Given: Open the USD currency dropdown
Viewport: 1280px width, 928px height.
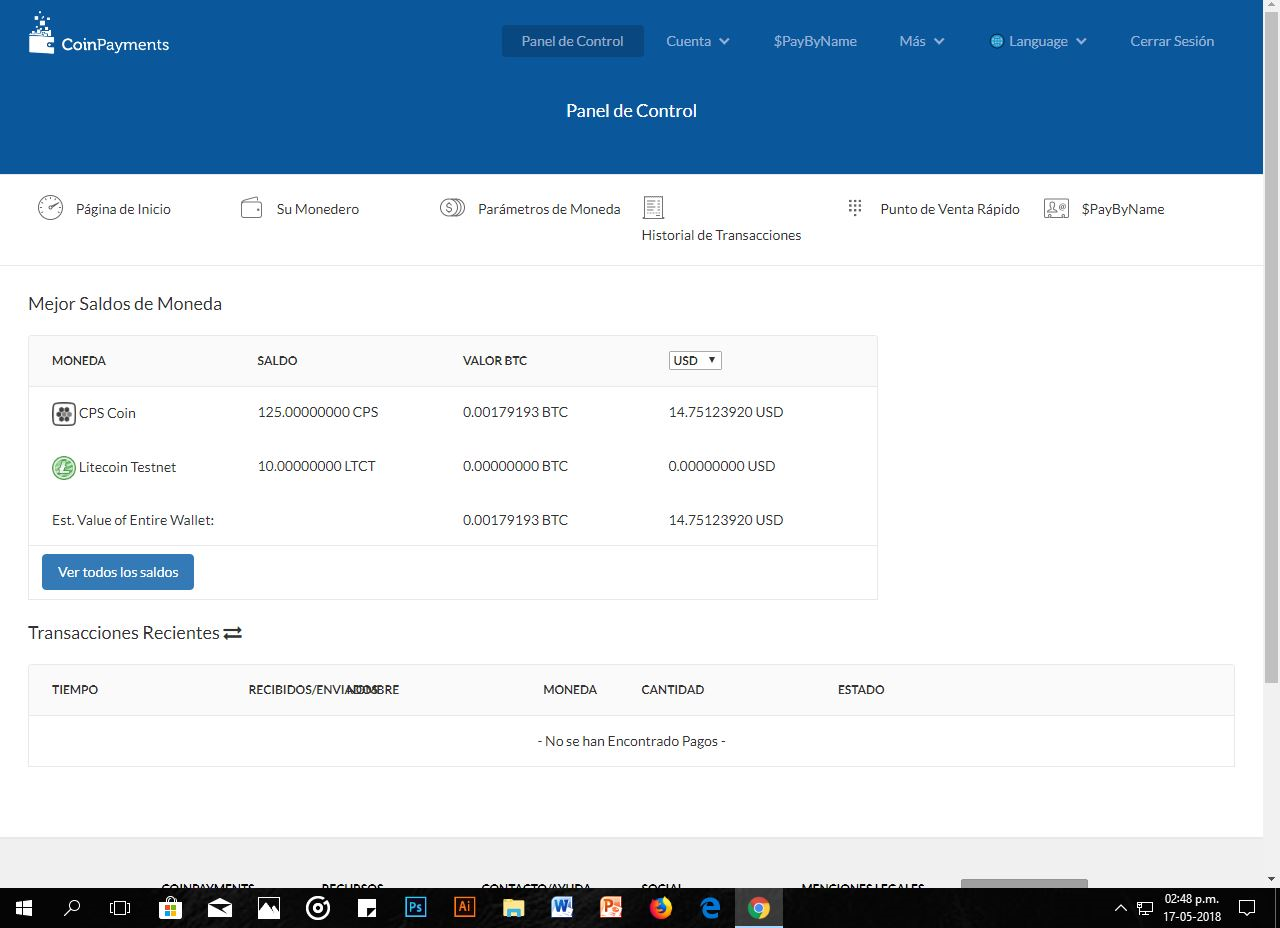Looking at the screenshot, I should pos(695,360).
